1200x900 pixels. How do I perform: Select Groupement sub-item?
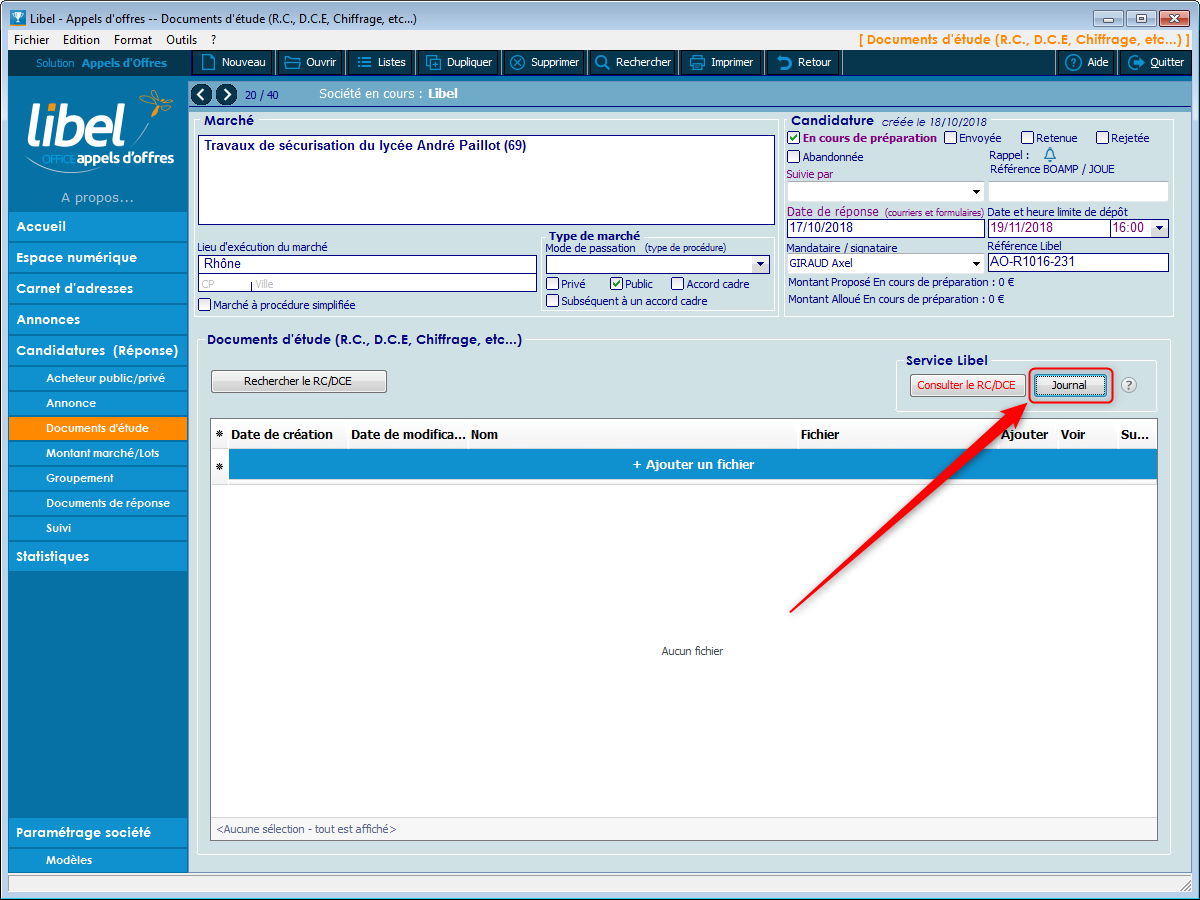[x=98, y=478]
